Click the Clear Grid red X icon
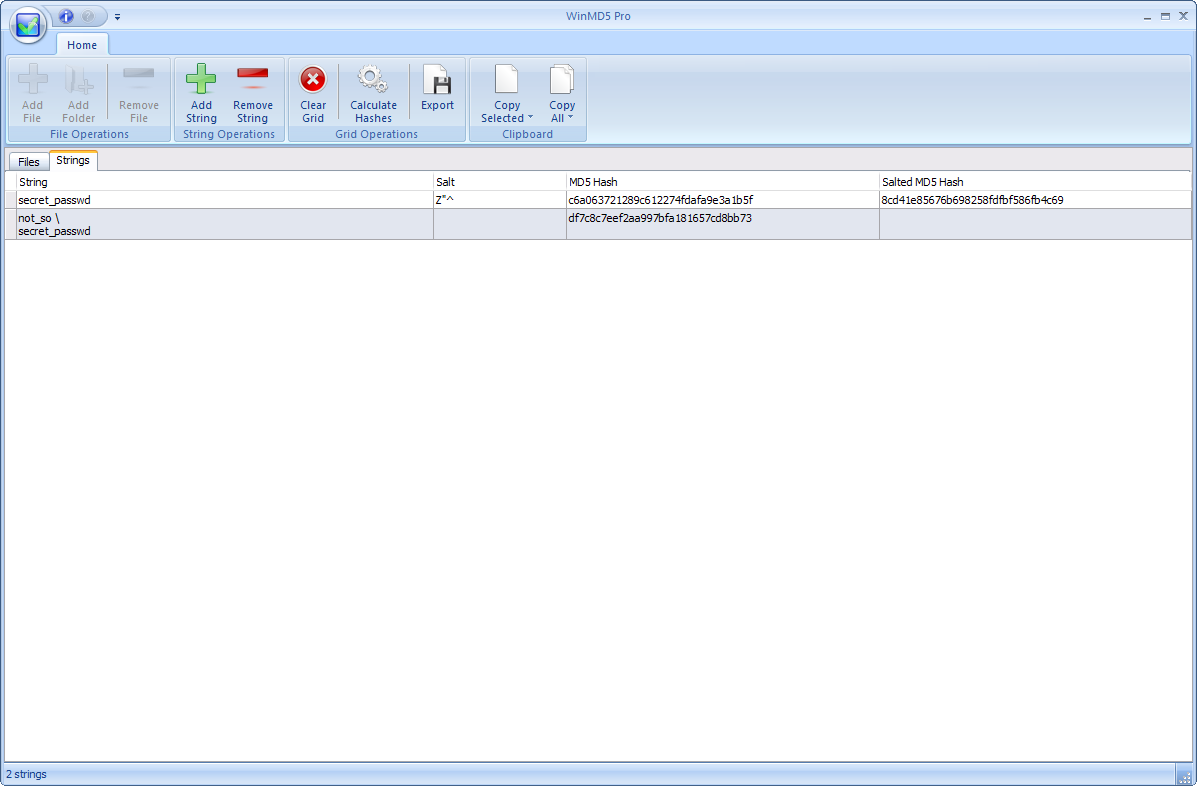The width and height of the screenshot is (1197, 786). [x=313, y=79]
